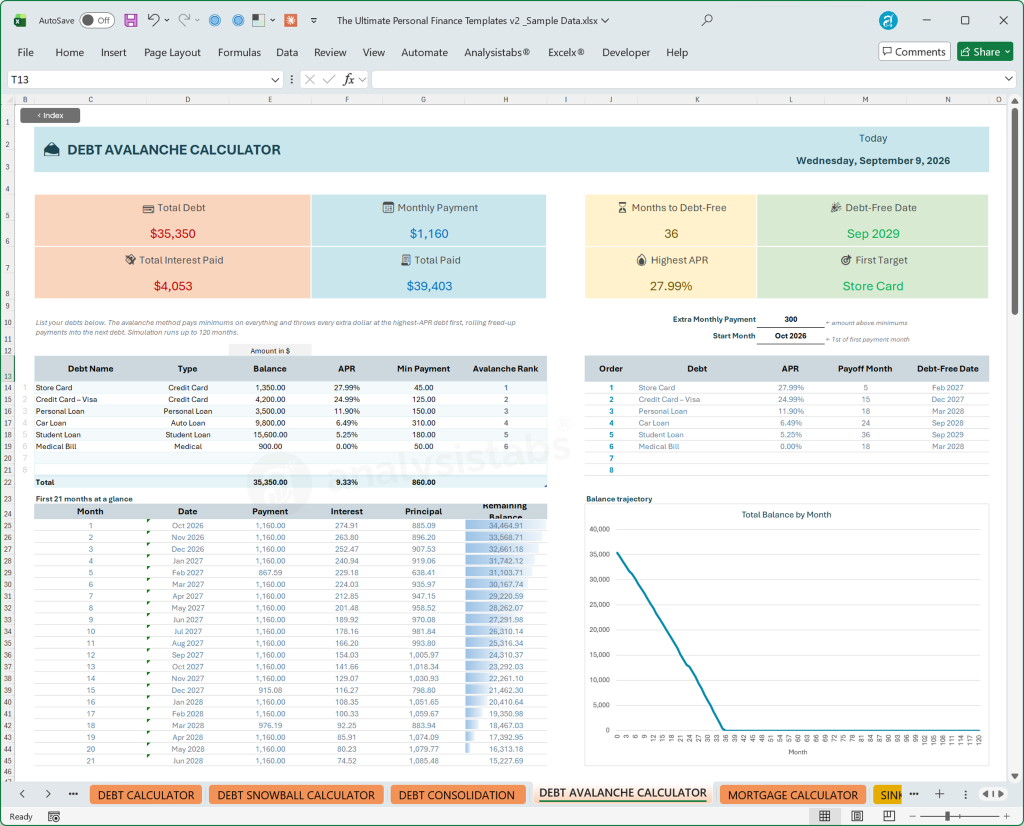Click the checkered theme/color icon in quick access
The height and width of the screenshot is (826, 1024).
coord(259,20)
